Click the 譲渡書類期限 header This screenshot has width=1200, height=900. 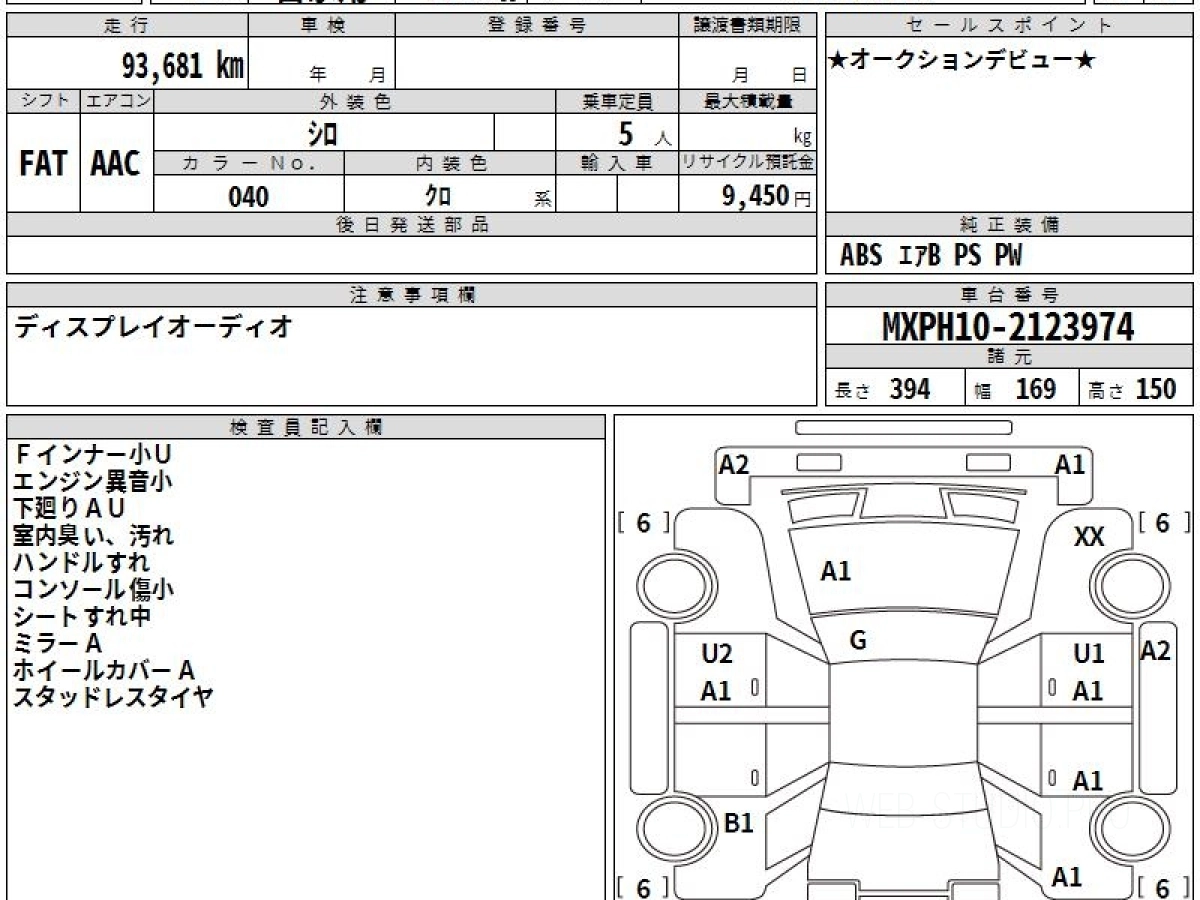[x=747, y=26]
